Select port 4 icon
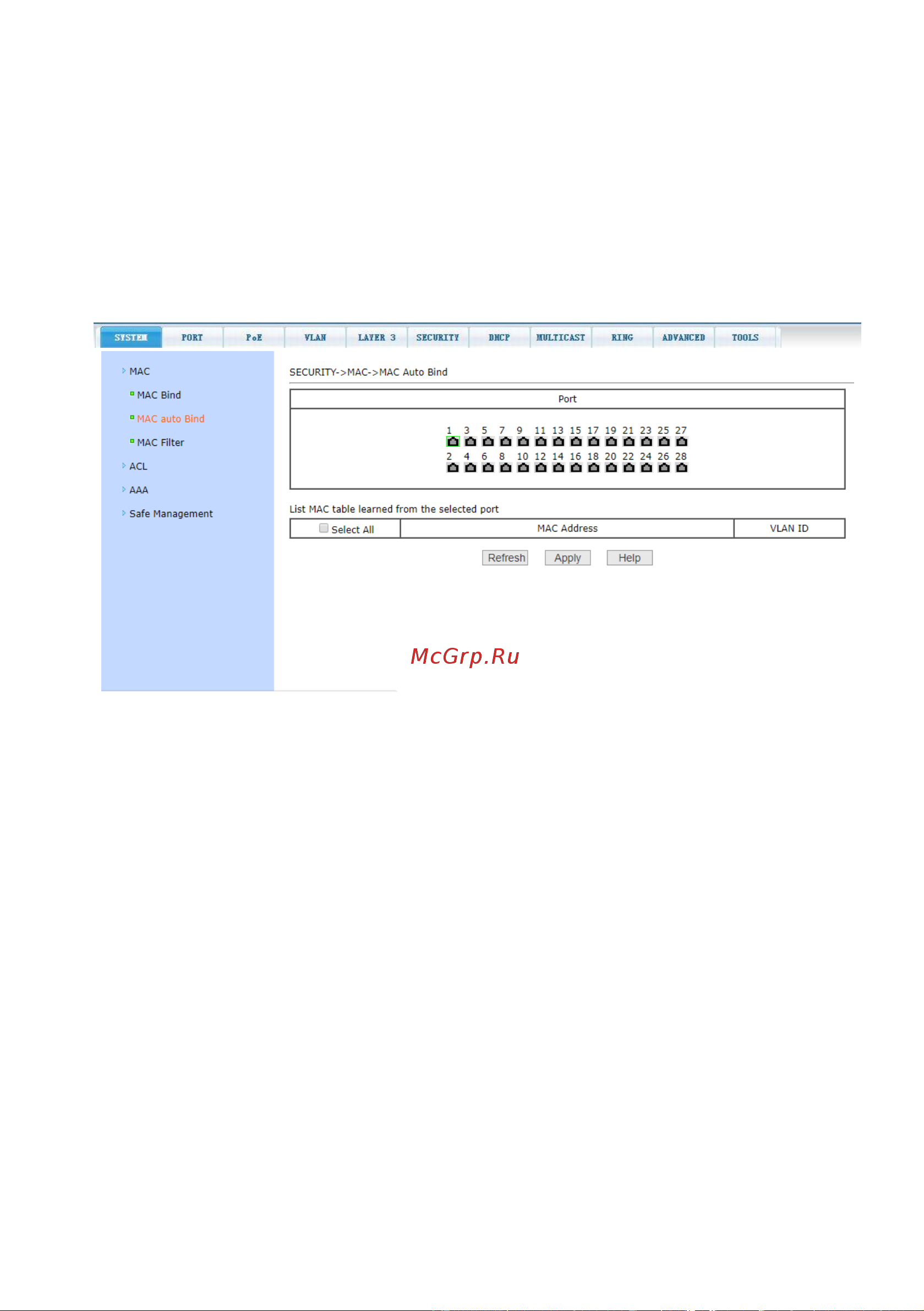Screen dimensions: 924x1311 point(471,468)
